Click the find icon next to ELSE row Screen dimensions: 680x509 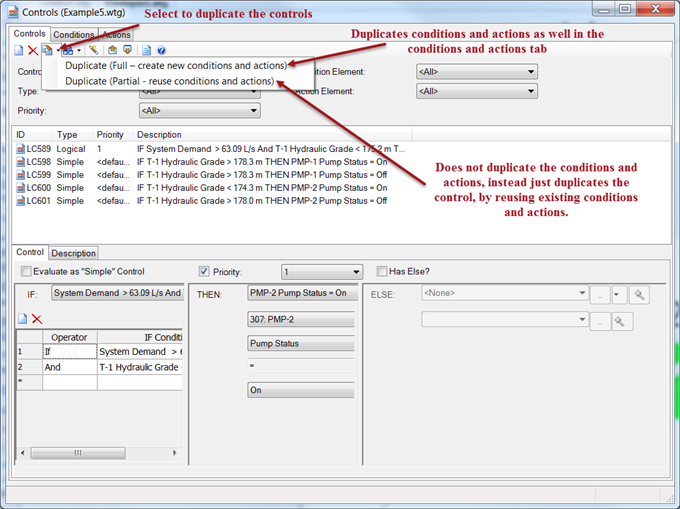point(639,295)
